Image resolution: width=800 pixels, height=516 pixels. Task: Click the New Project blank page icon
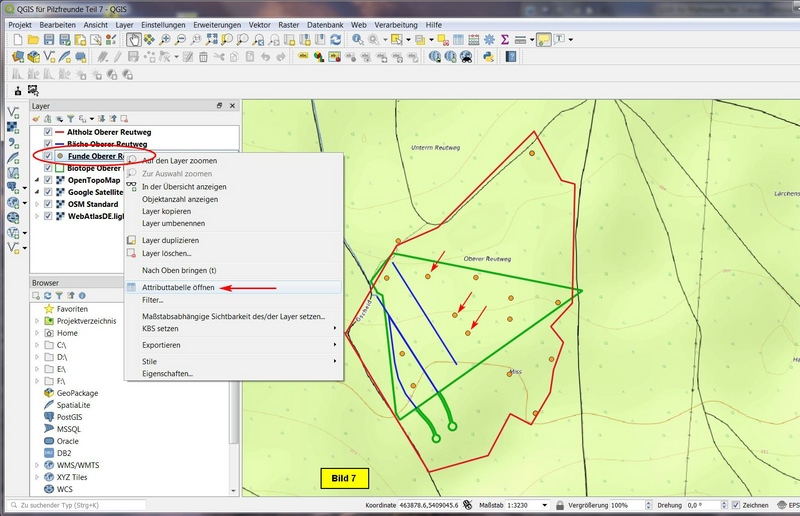[x=17, y=40]
